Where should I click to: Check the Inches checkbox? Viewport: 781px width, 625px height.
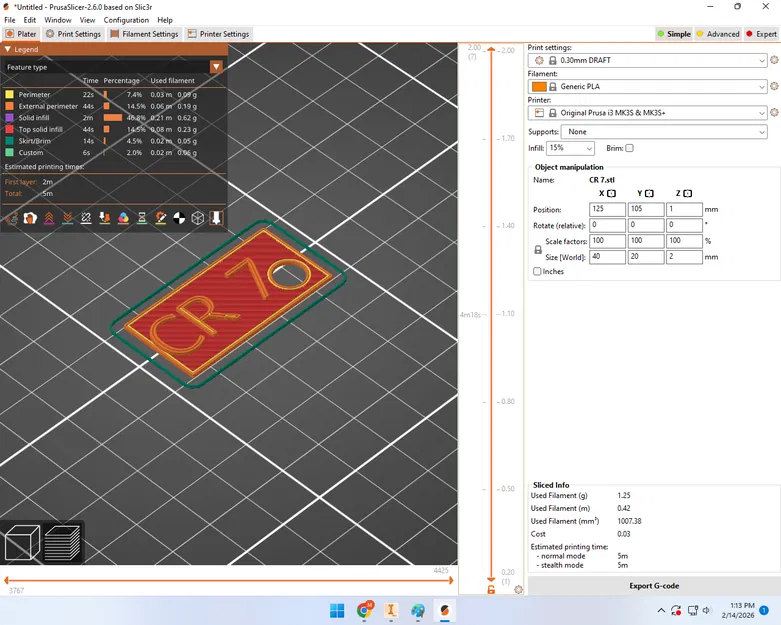coord(538,271)
